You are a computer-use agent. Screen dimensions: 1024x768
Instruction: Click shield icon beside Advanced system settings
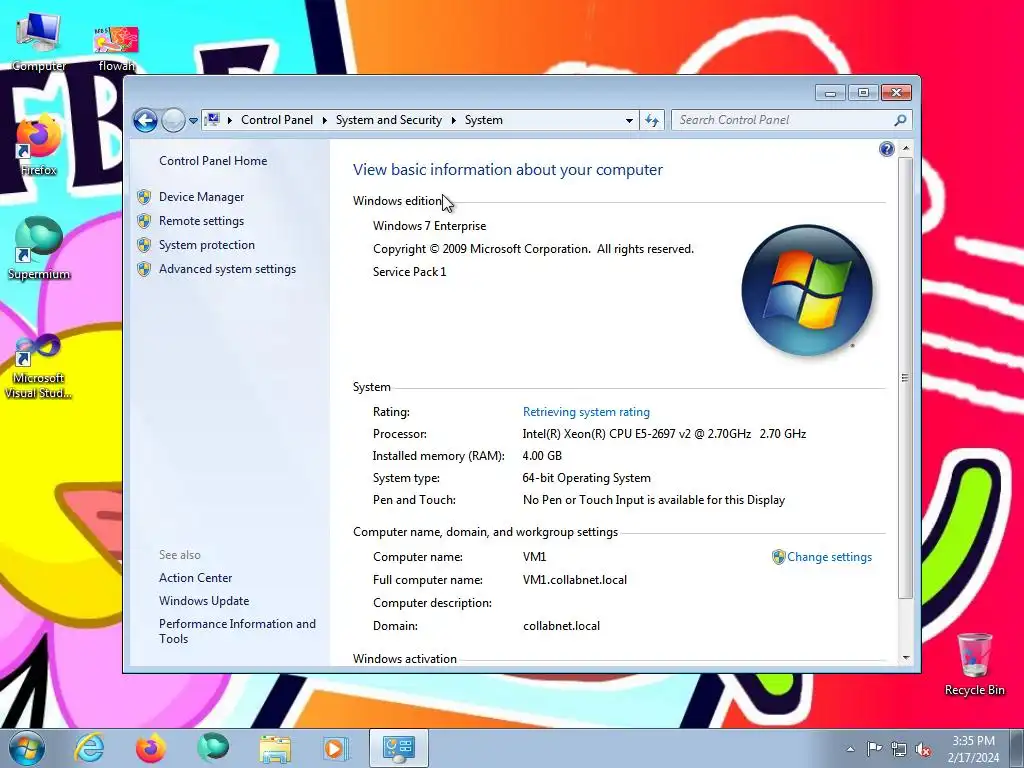click(x=144, y=269)
